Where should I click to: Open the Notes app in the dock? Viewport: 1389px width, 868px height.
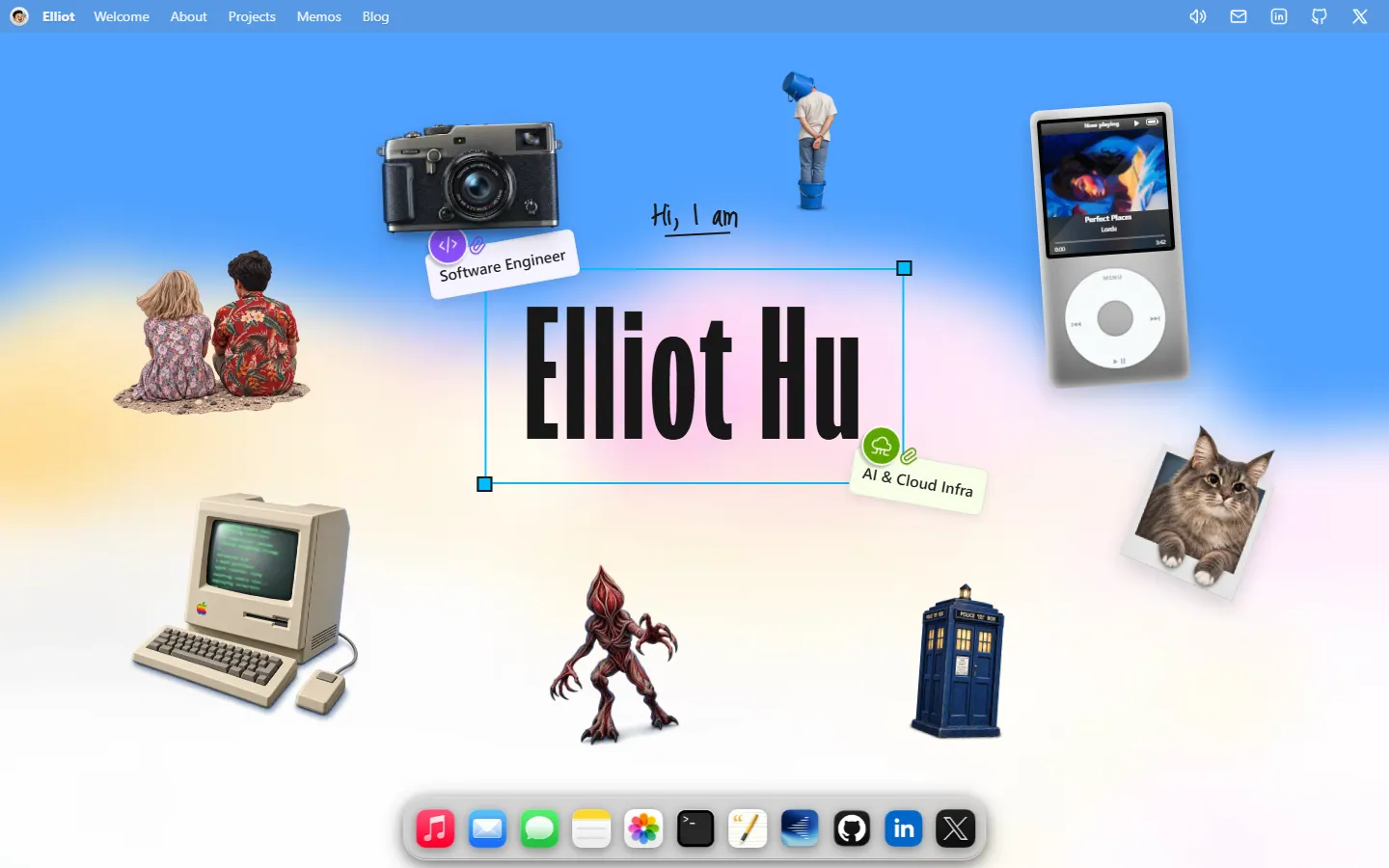(591, 828)
